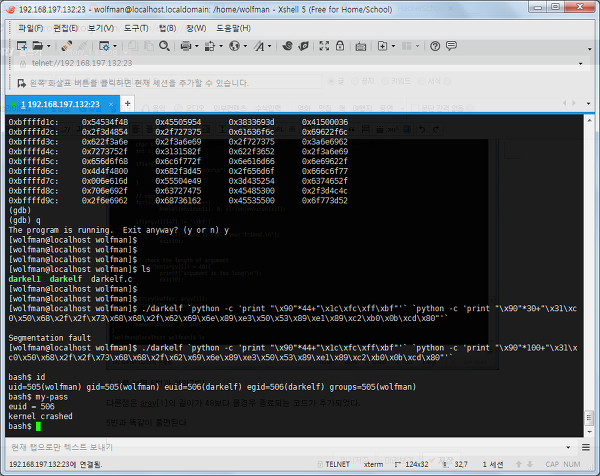Click the status bar up arrow
600x476 pixels.
tap(519, 464)
